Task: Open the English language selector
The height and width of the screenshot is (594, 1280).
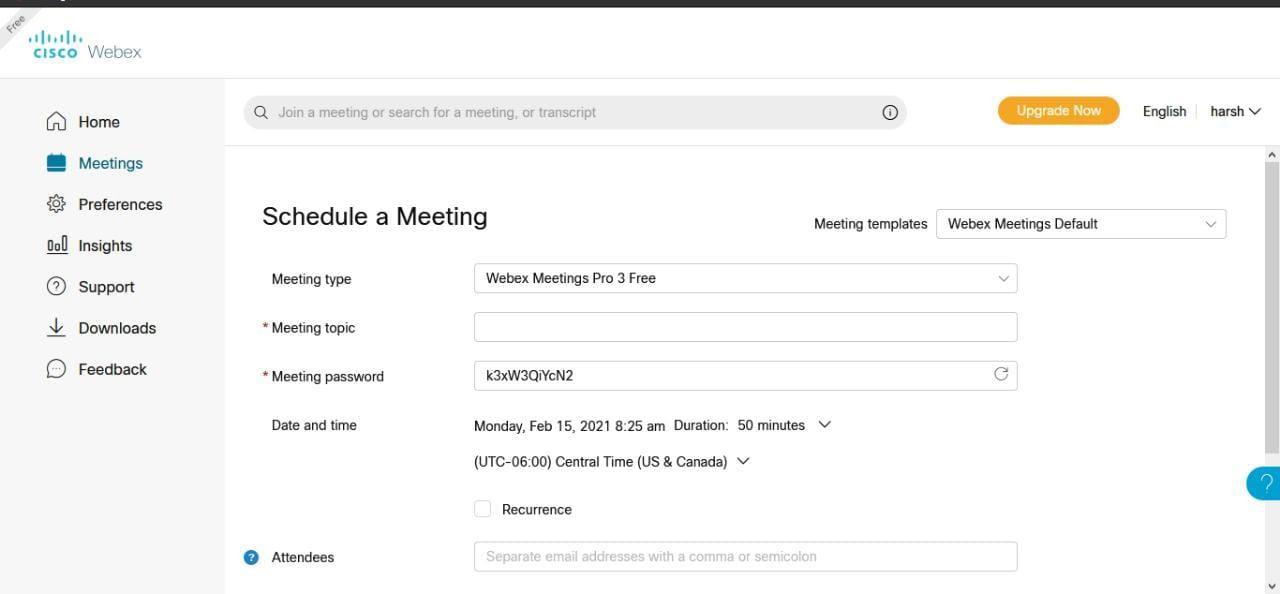Action: (1164, 111)
